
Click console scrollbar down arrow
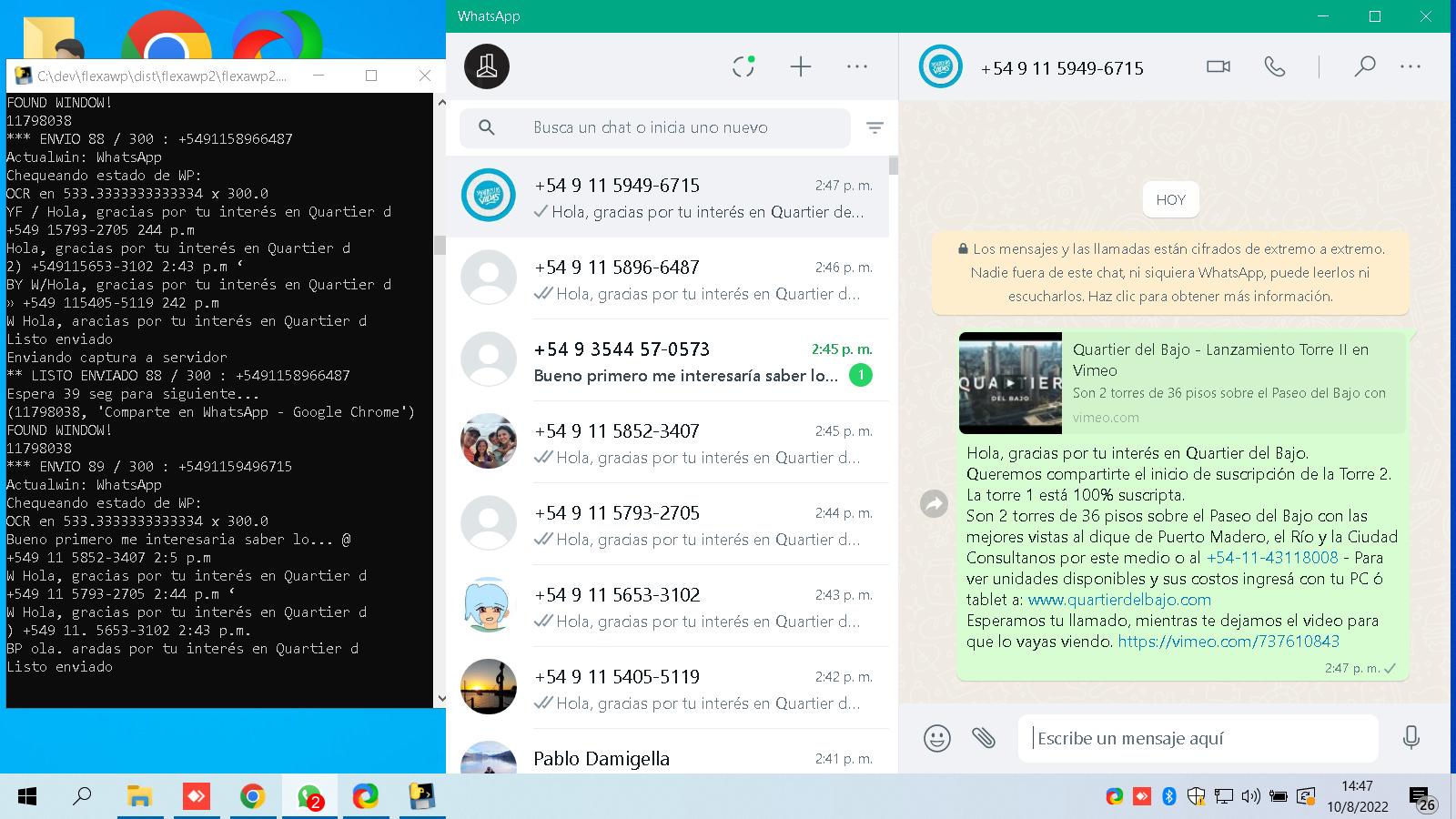[x=440, y=699]
